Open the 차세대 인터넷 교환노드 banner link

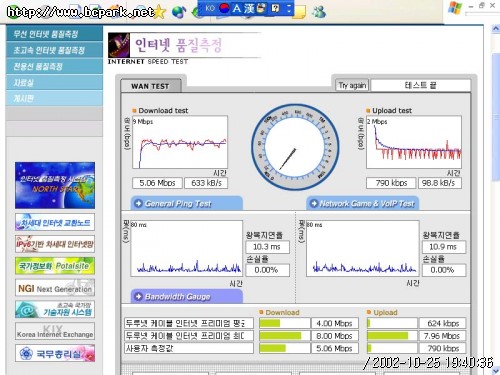click(55, 222)
